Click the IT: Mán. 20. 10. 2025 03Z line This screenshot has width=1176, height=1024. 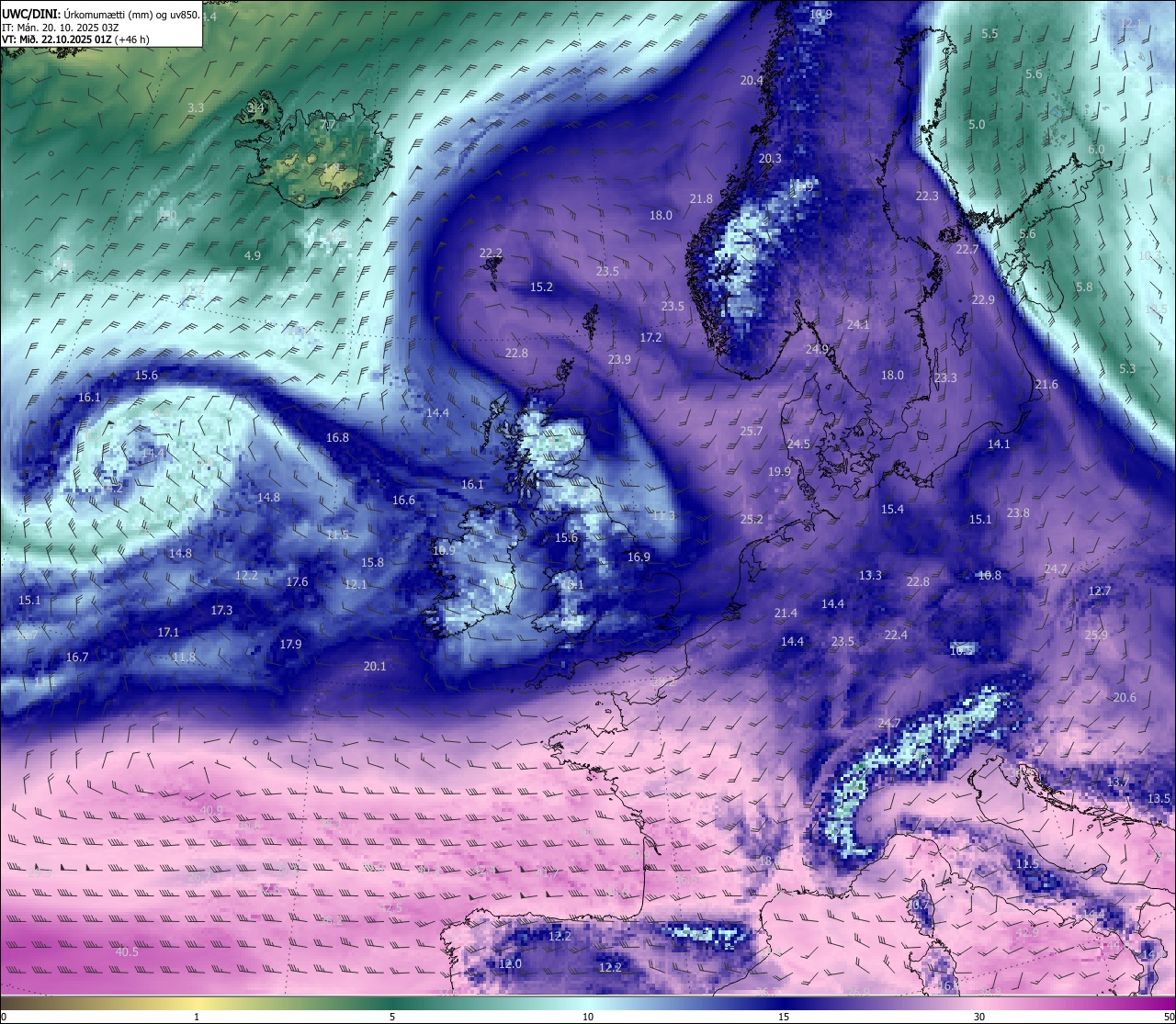(60, 28)
